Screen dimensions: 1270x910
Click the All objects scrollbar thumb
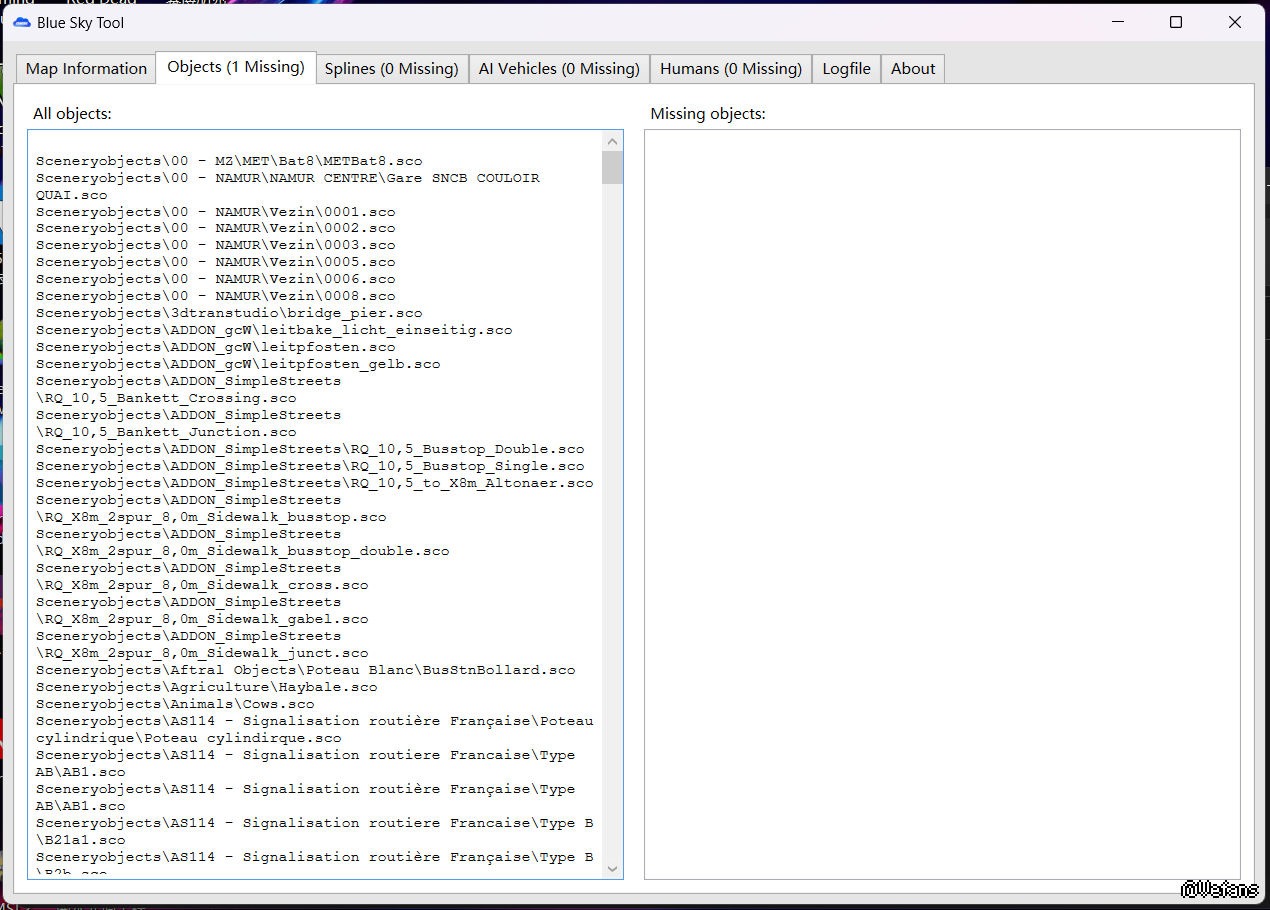(x=613, y=168)
